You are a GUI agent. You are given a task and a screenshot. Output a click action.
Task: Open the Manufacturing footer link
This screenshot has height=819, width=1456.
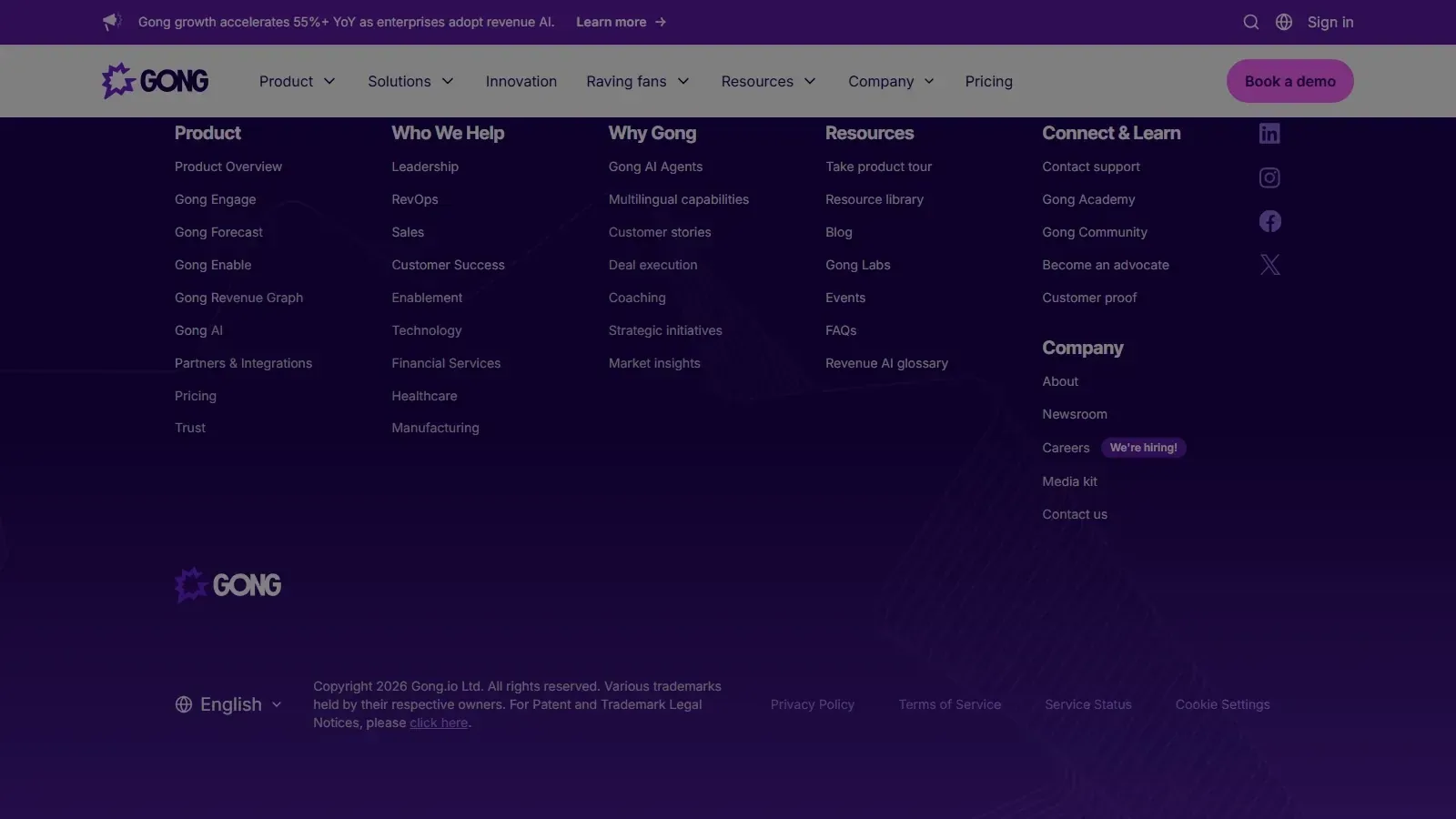pos(435,428)
